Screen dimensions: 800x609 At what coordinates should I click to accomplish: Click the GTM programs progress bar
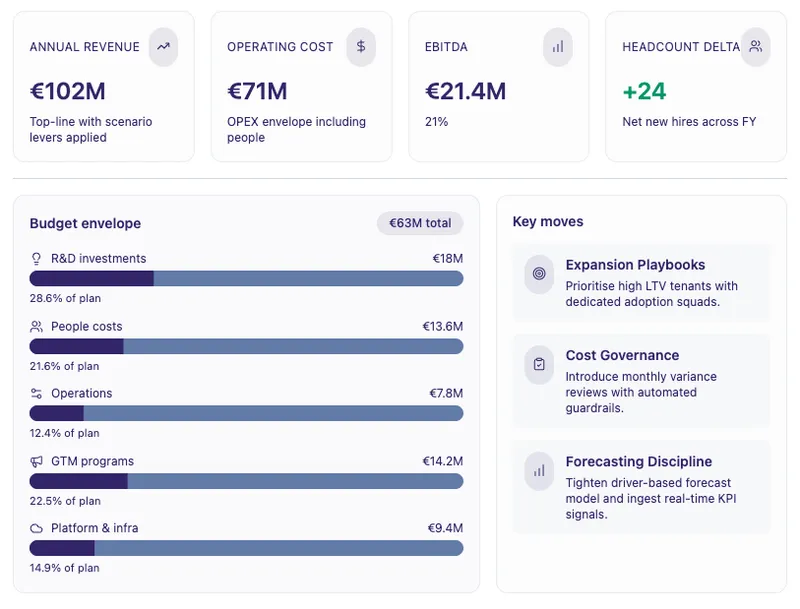[246, 481]
